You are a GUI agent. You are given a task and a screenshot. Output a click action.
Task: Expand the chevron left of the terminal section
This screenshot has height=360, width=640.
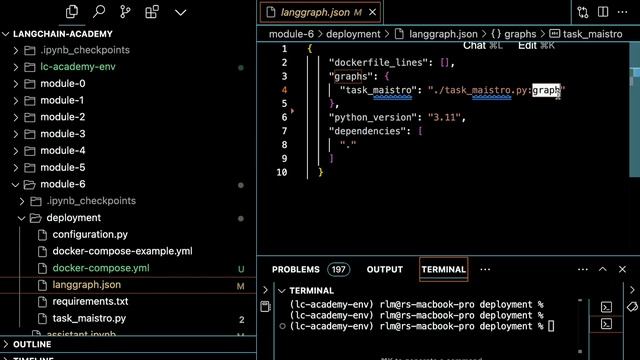[265, 290]
